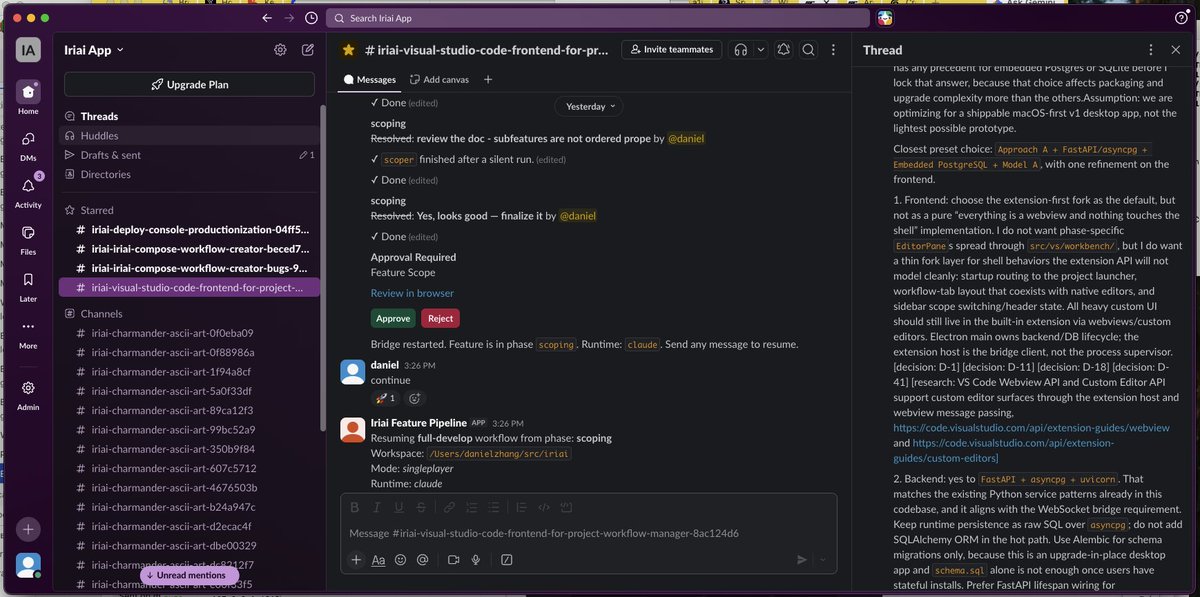The image size is (1200, 597).
Task: Open the Activity notifications
Action: (x=28, y=188)
